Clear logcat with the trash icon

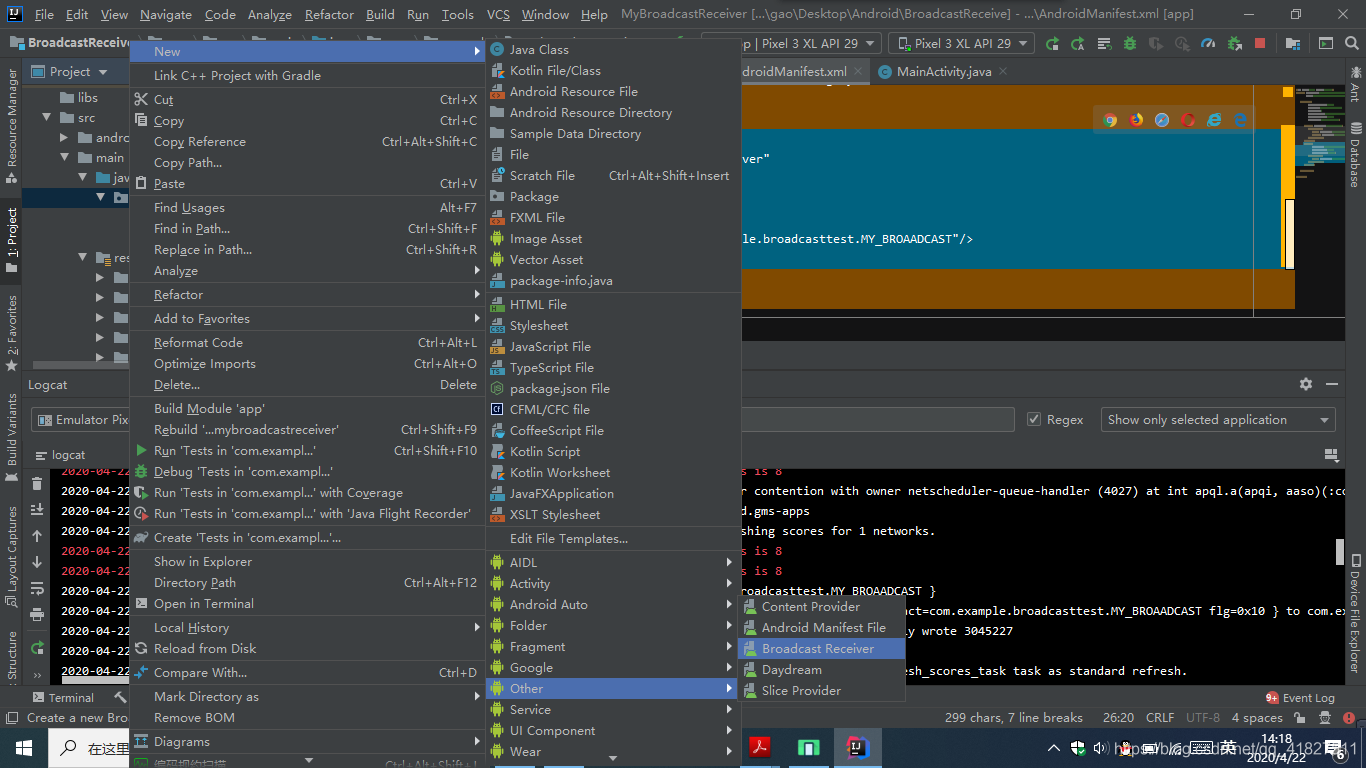(x=37, y=484)
